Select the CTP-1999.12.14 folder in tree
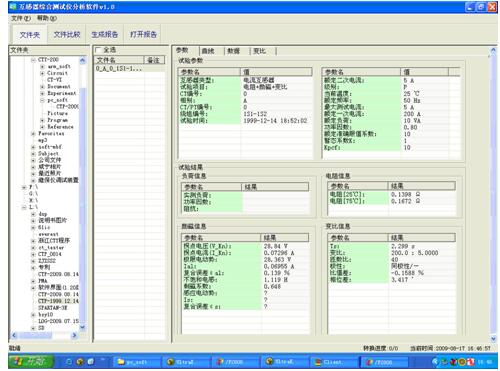Viewport: 500px width, 371px height. pyautogui.click(x=58, y=301)
